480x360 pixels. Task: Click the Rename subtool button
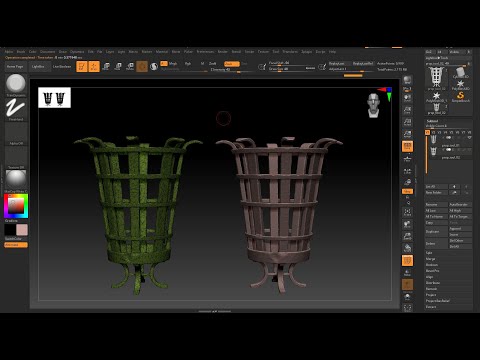point(436,204)
